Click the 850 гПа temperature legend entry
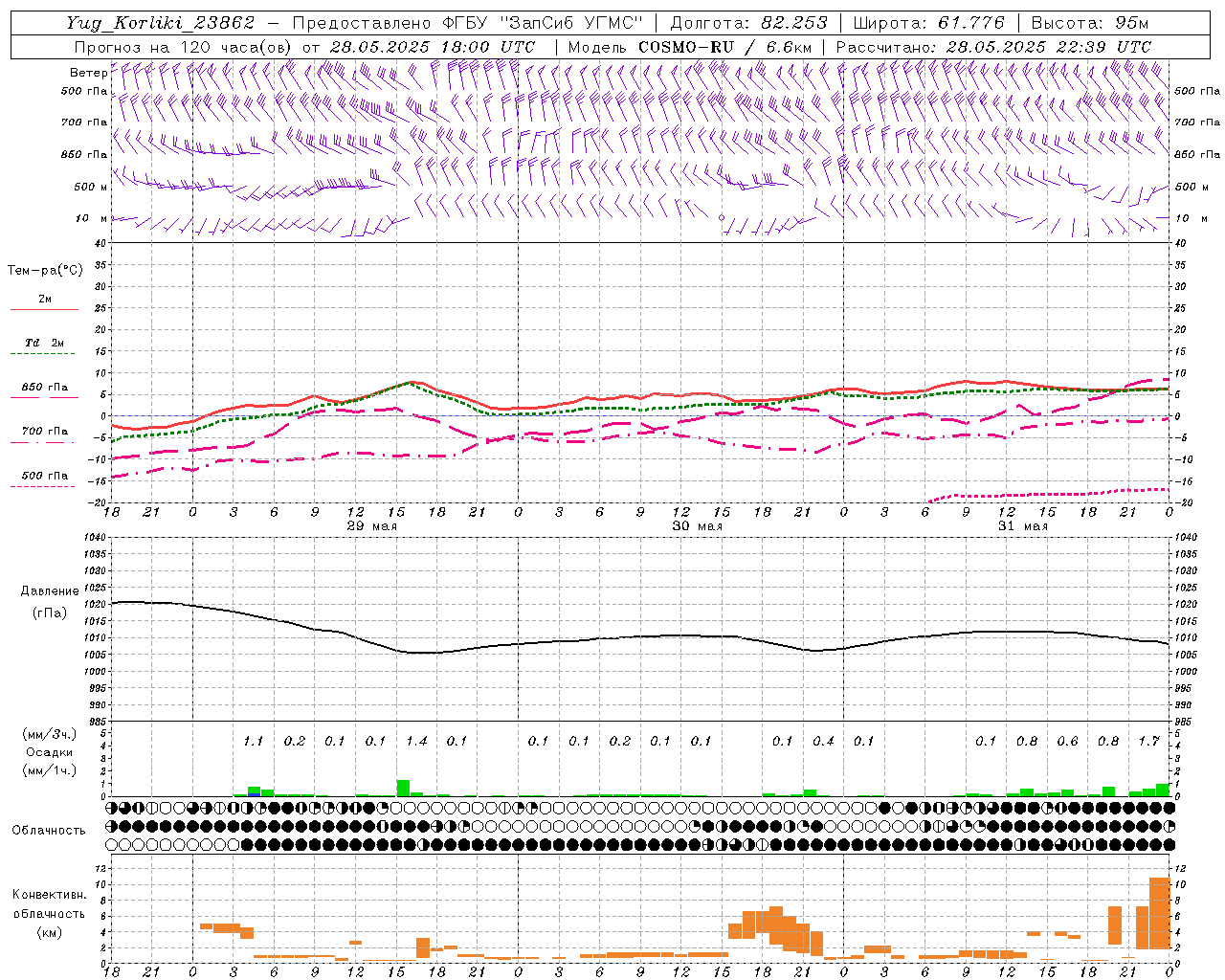Viewport: 1225px width, 980px height. 45,388
